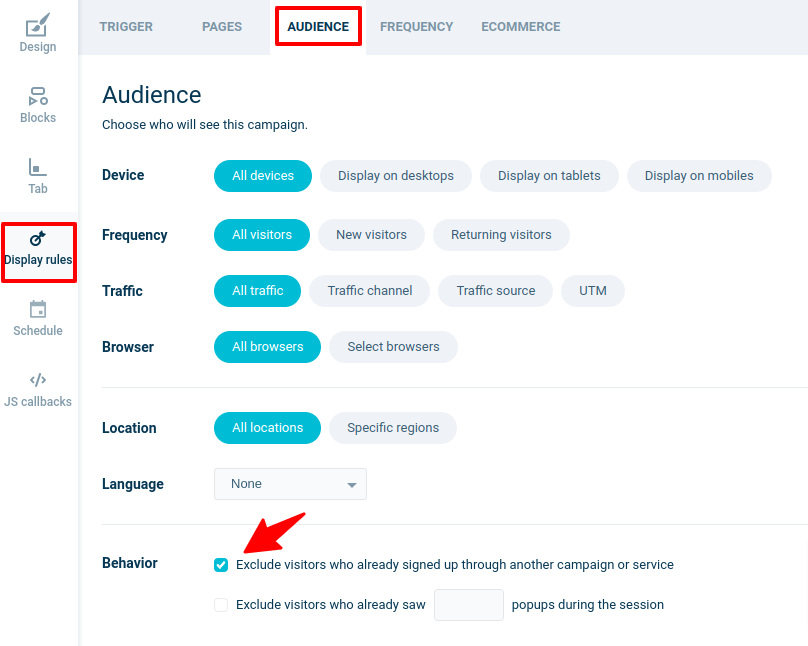The height and width of the screenshot is (646, 808).
Task: Open the Design section in sidebar
Action: [x=38, y=33]
